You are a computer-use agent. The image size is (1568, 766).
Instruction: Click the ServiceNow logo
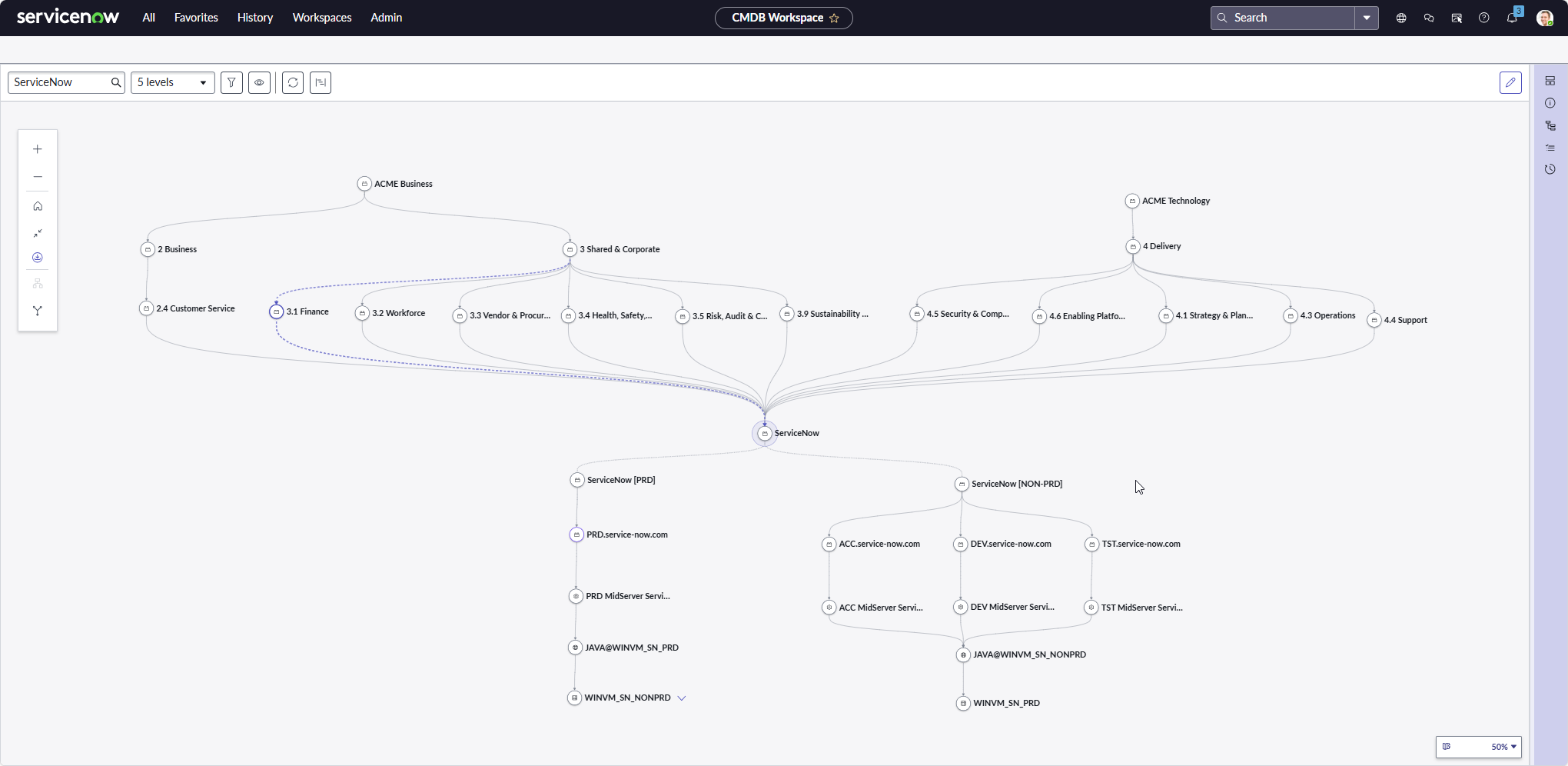pos(68,17)
